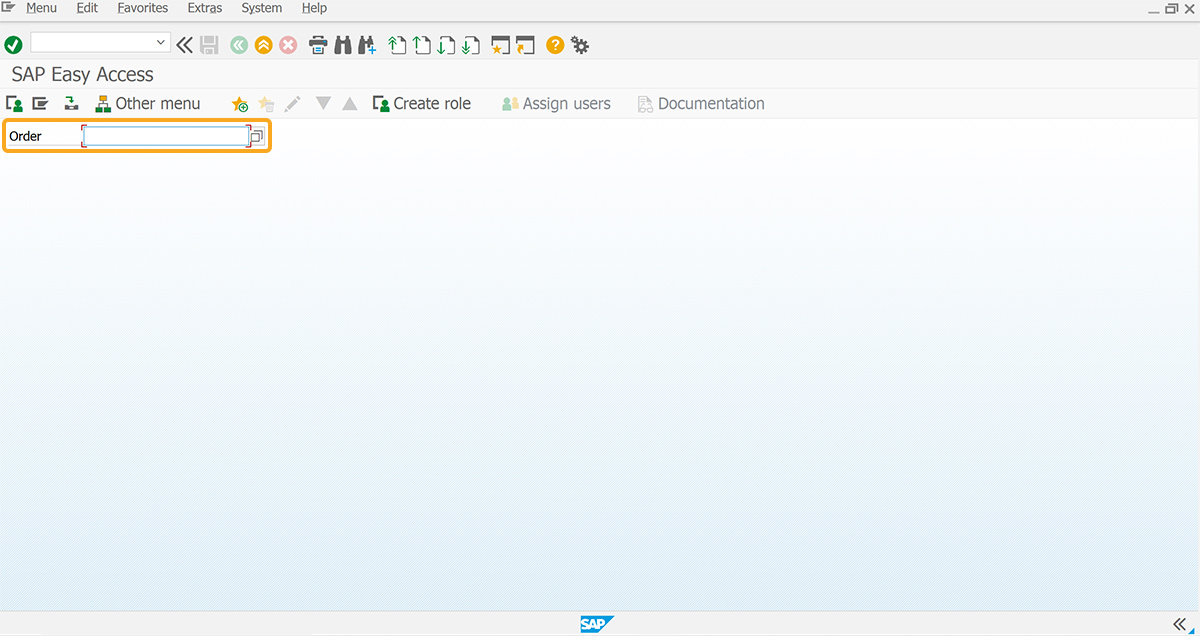Click the Save diskette icon

(209, 45)
